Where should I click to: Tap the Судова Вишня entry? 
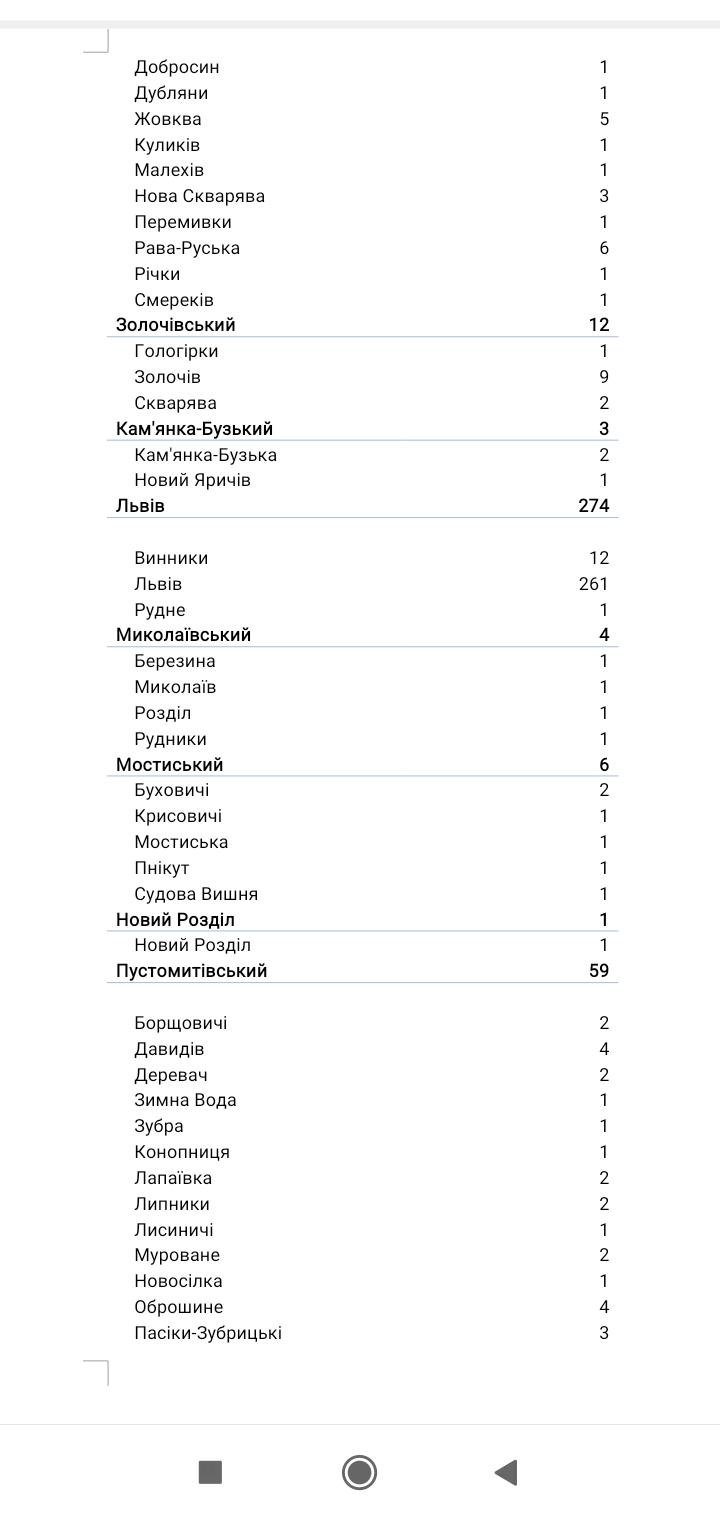tap(196, 894)
